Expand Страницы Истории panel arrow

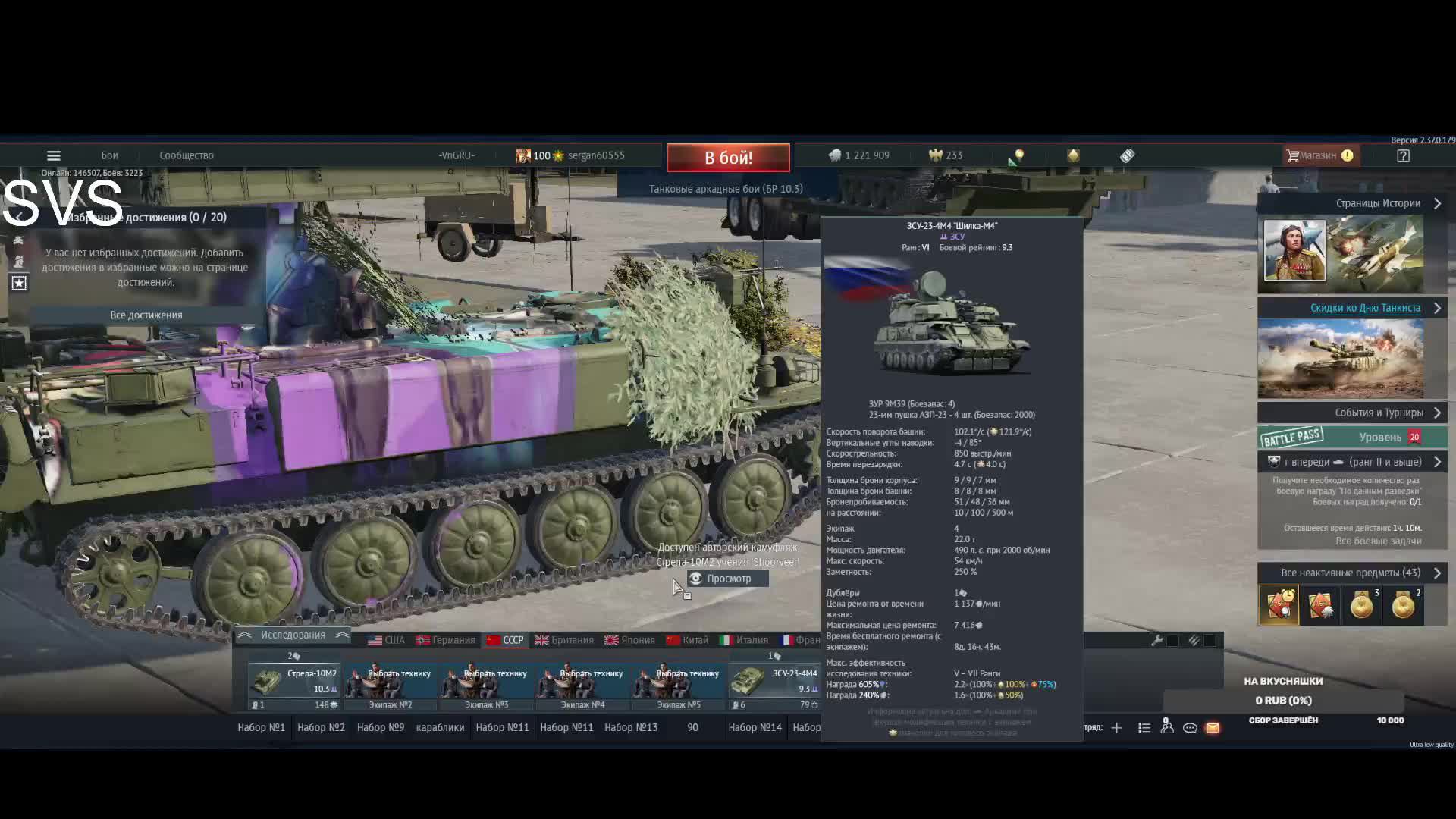(1437, 203)
